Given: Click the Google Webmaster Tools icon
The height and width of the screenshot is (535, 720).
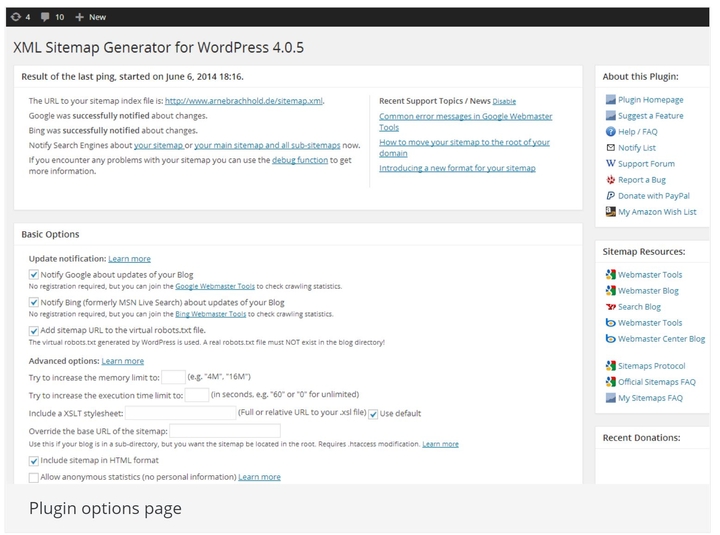Looking at the screenshot, I should coord(610,275).
